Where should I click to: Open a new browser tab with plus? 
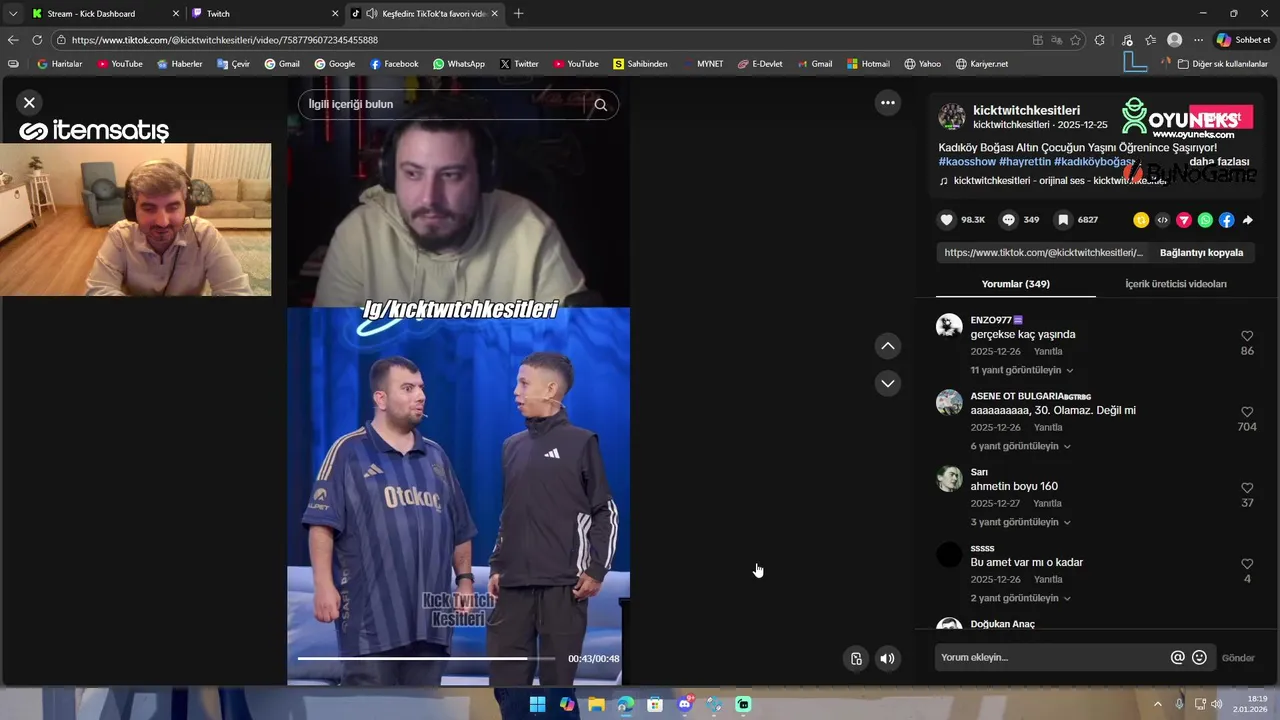518,14
